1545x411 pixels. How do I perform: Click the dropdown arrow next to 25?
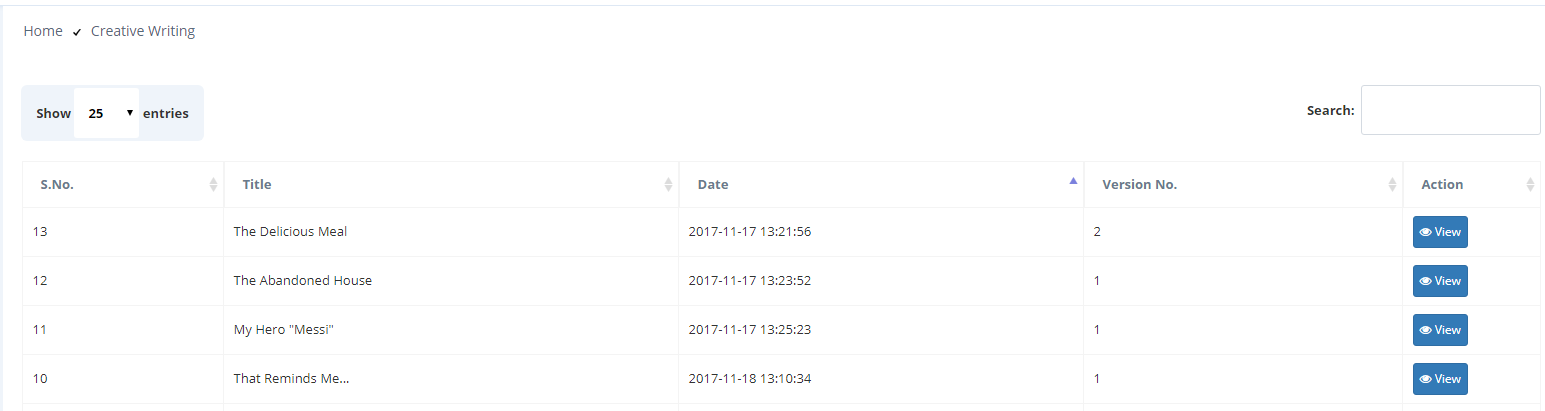[130, 113]
